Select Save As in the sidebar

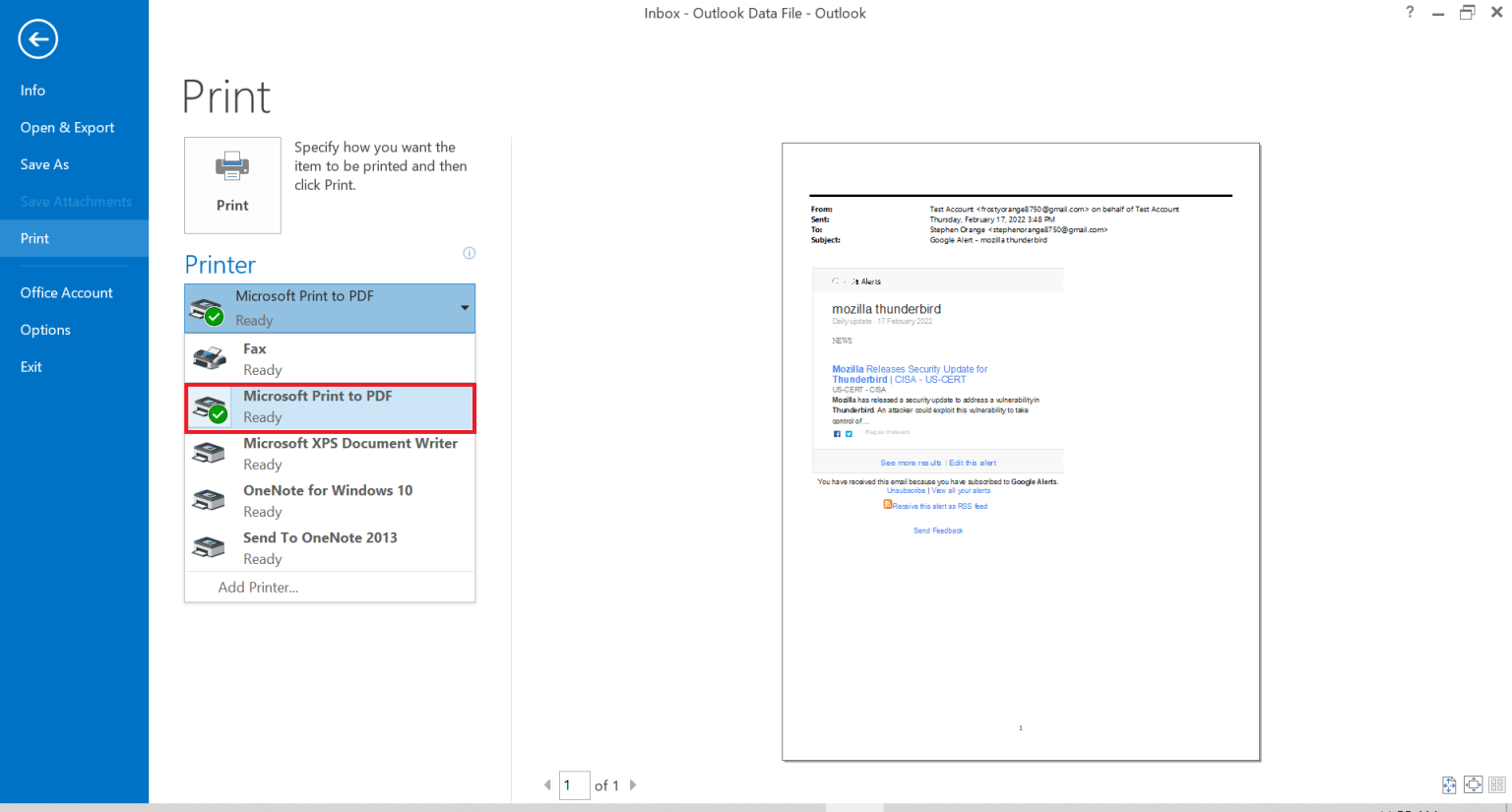(74, 164)
